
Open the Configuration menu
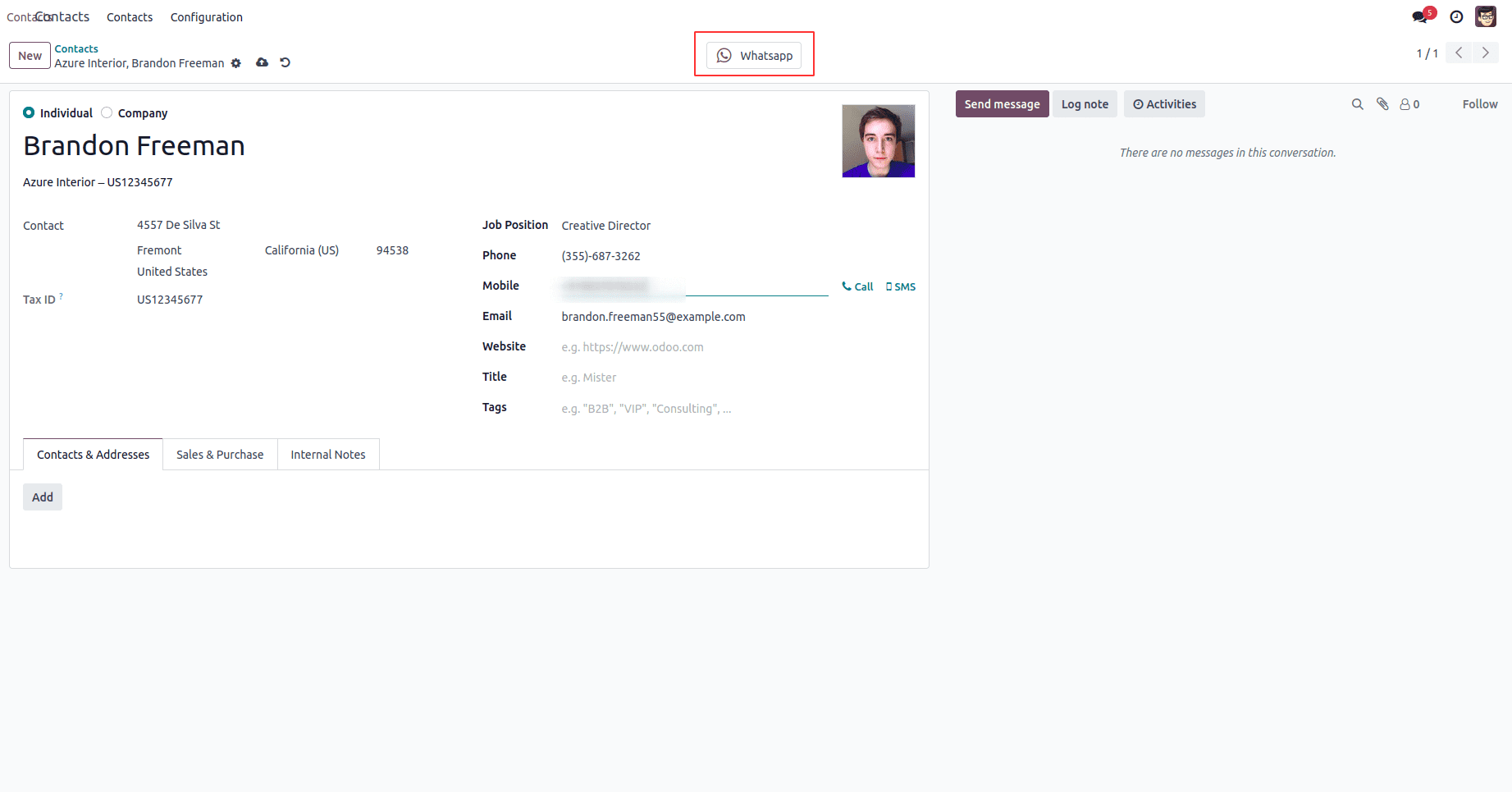click(x=206, y=16)
